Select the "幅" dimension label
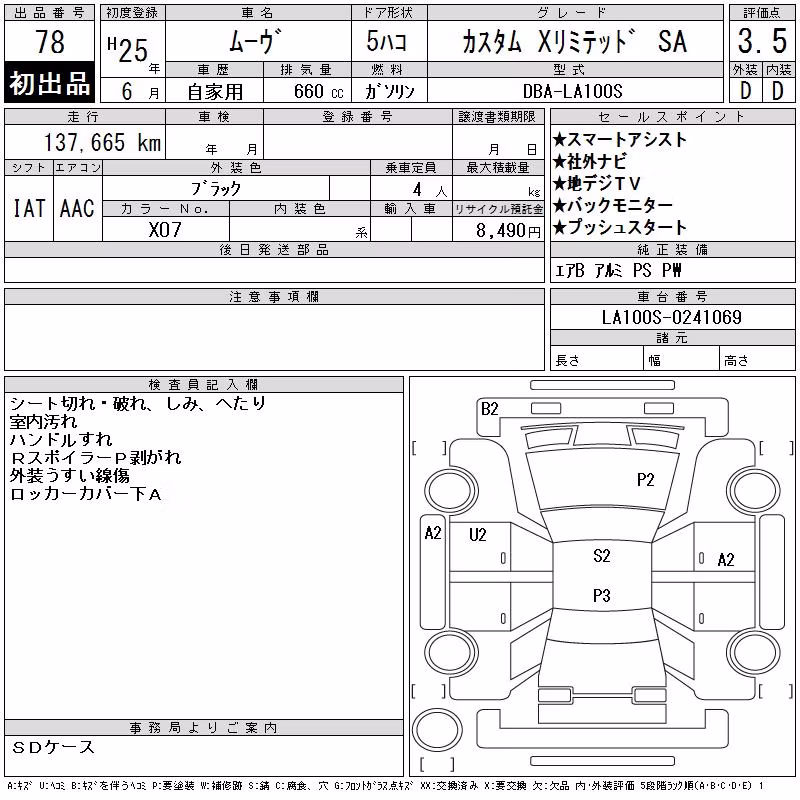Viewport: 800px width, 800px height. point(654,361)
